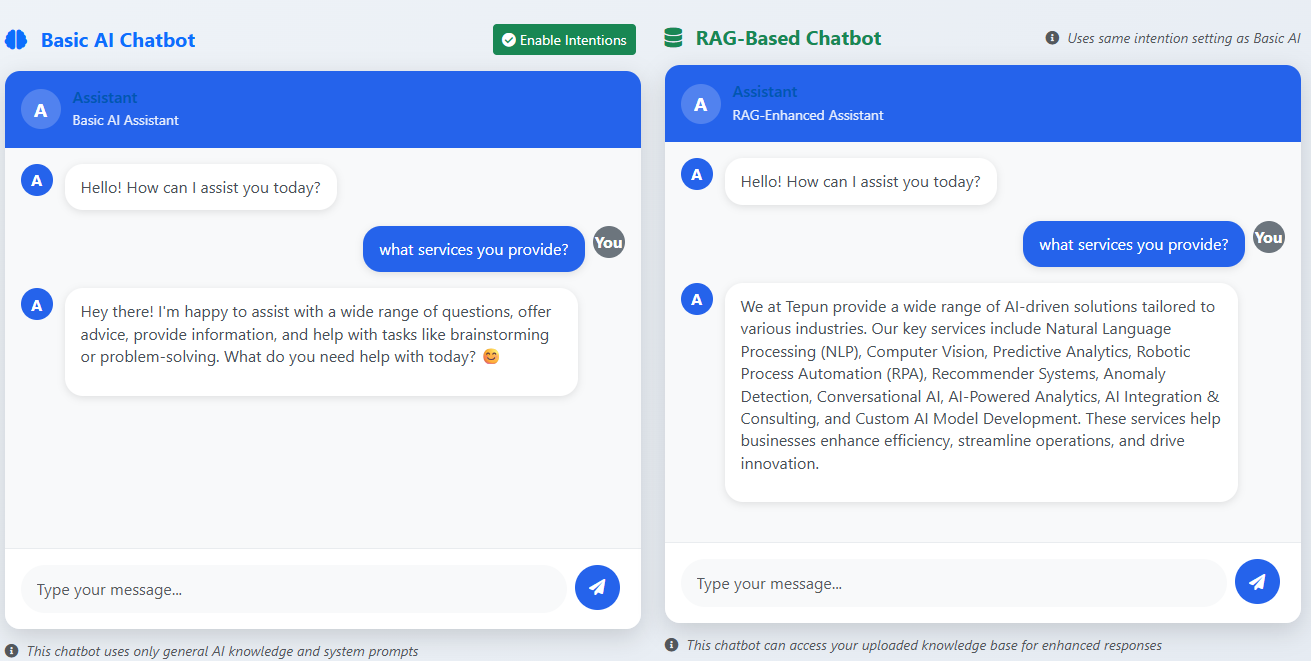Click the info icon under Basic chatbot
The width and height of the screenshot is (1311, 661).
12,651
